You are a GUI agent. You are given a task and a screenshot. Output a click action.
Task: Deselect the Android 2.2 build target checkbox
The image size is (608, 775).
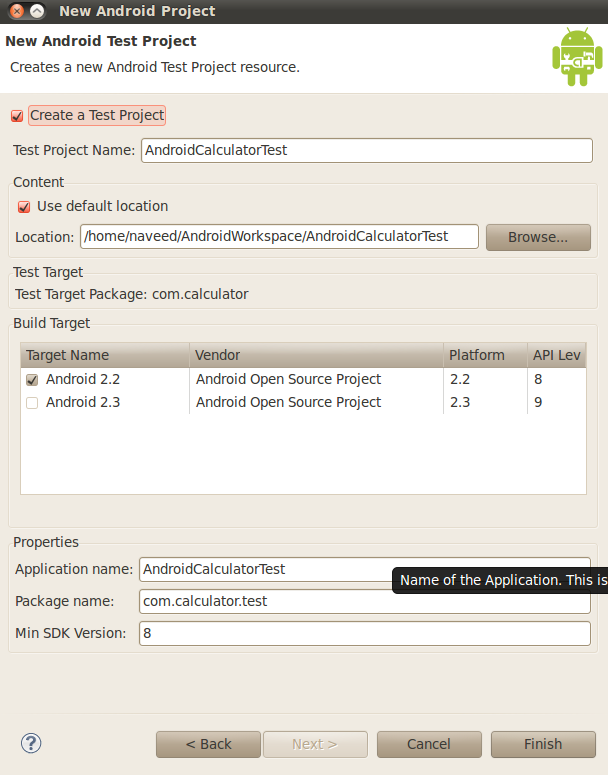tap(33, 380)
